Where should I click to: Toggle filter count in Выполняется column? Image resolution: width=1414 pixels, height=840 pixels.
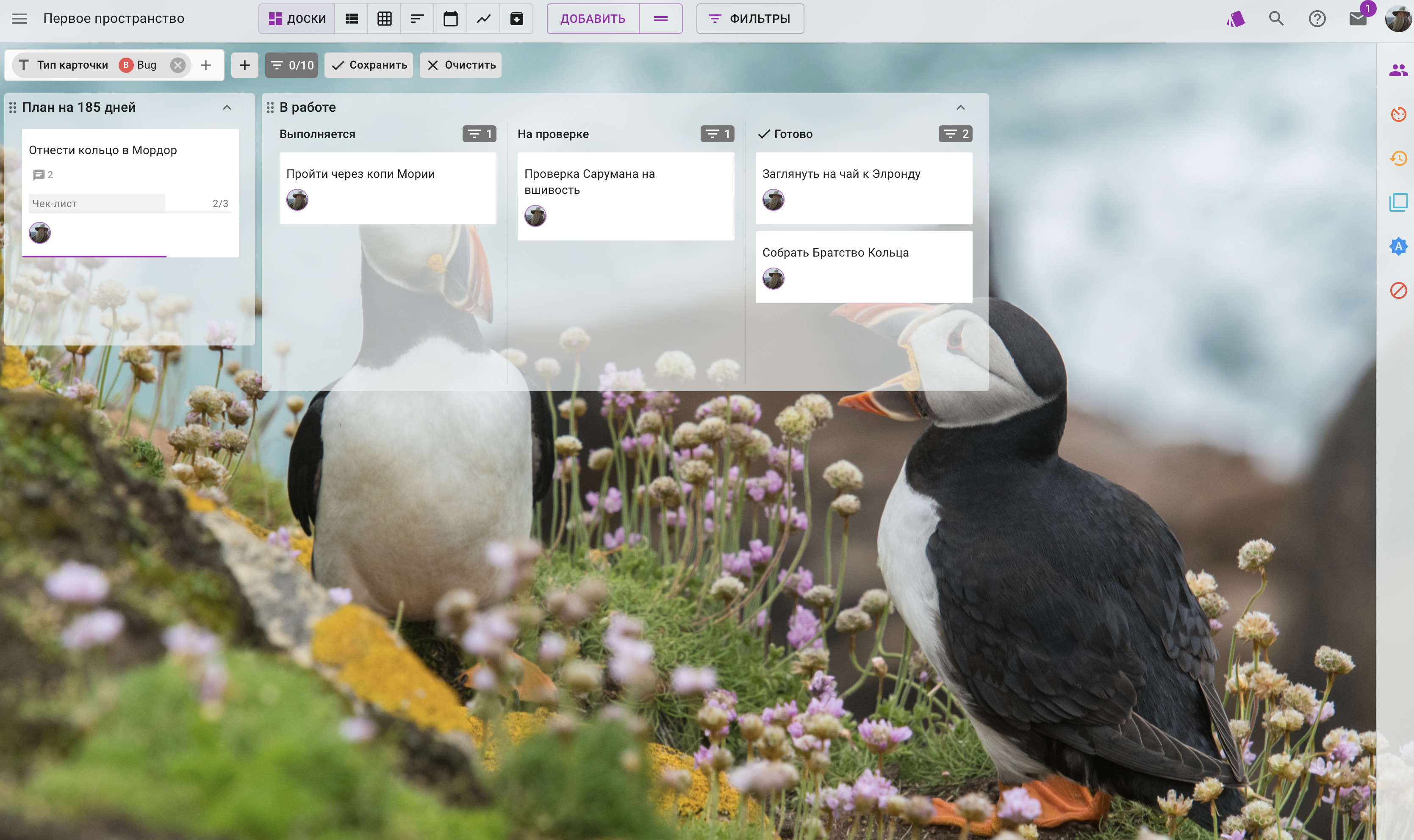tap(479, 134)
